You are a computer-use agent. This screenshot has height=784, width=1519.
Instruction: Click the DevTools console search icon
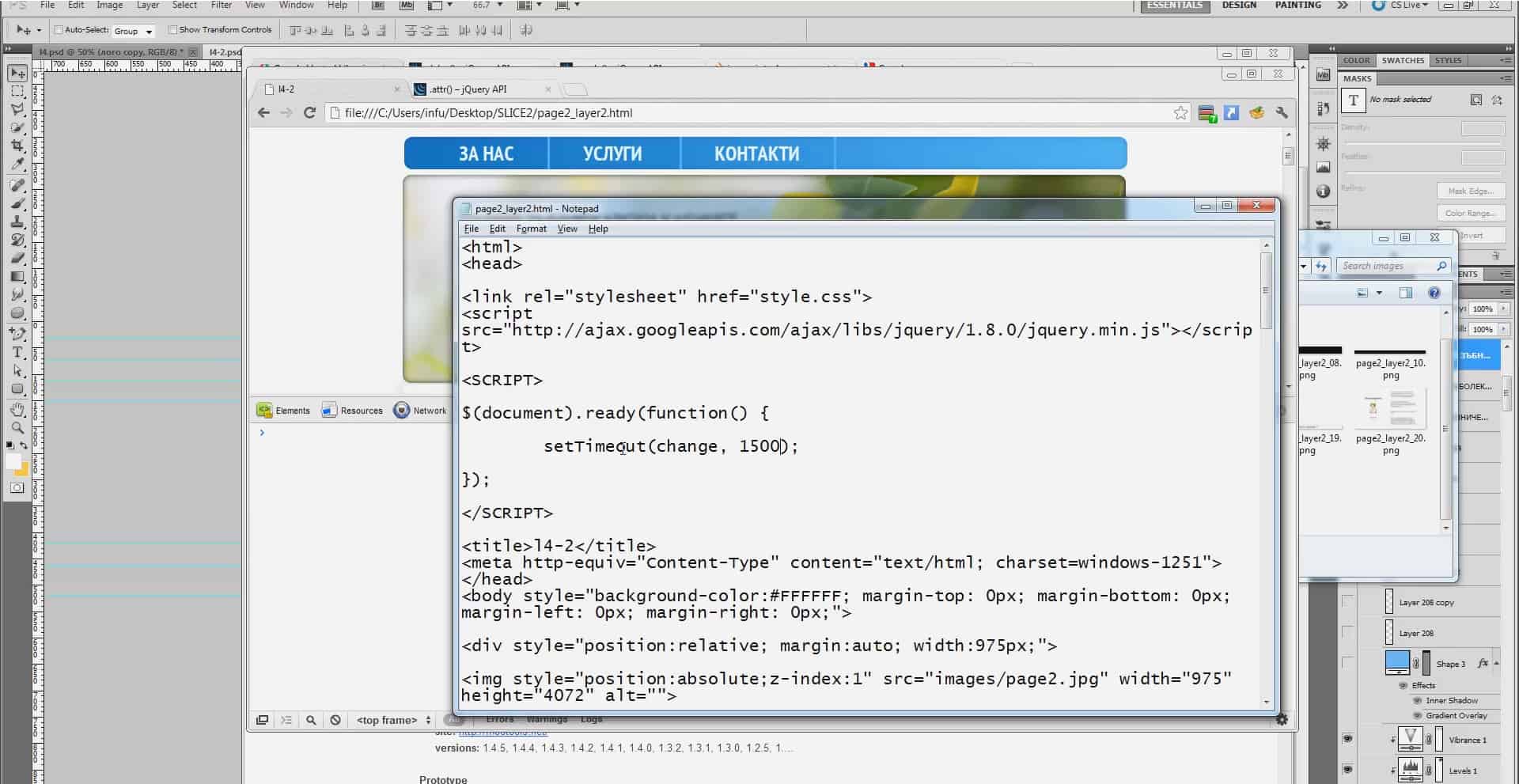311,720
